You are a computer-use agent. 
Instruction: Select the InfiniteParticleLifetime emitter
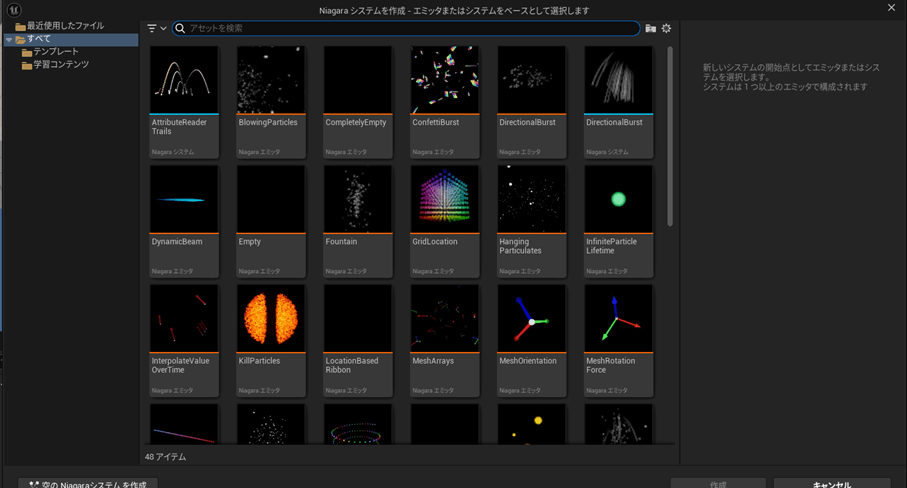pyautogui.click(x=618, y=221)
